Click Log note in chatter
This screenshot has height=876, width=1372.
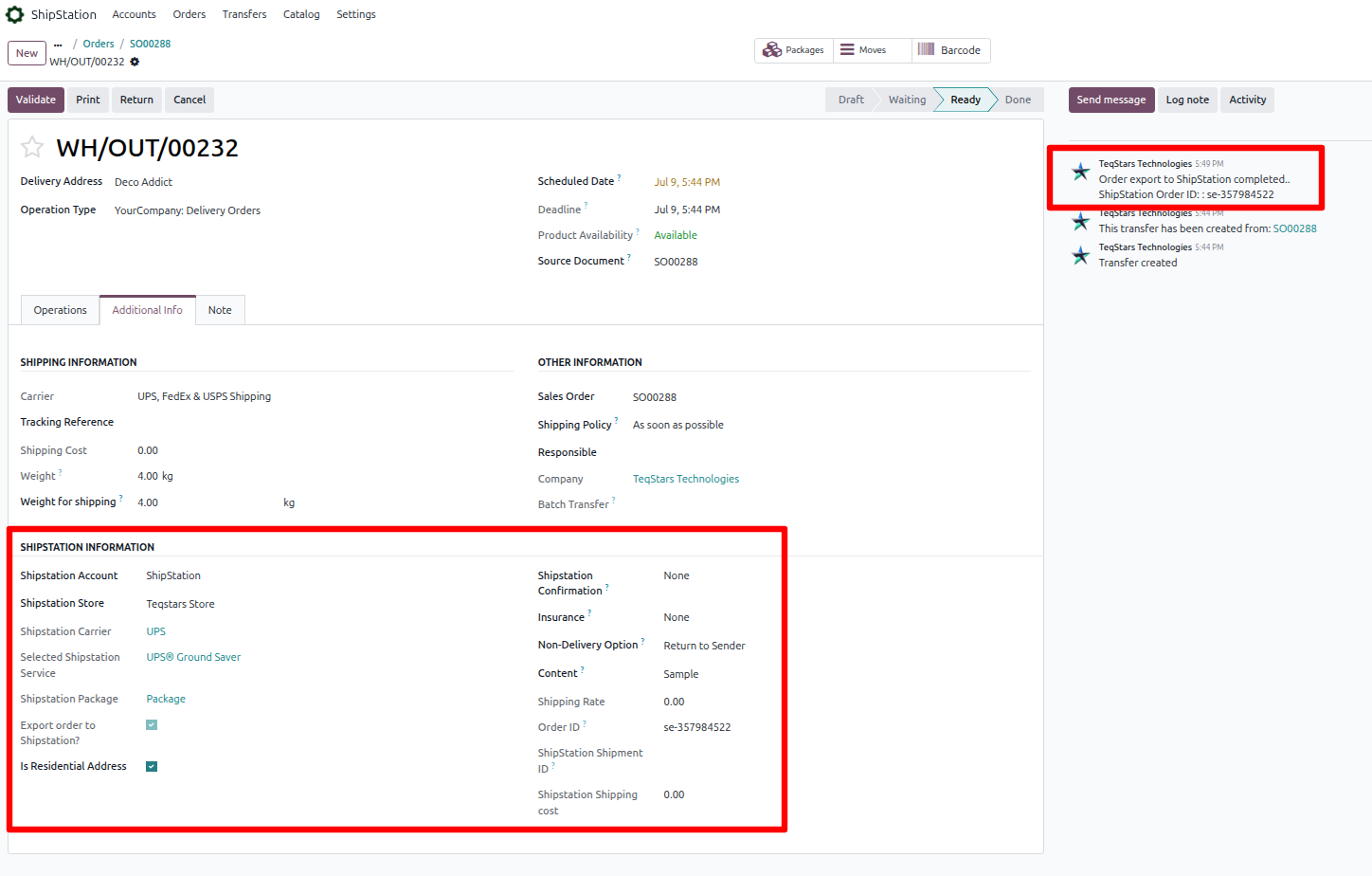[1187, 100]
